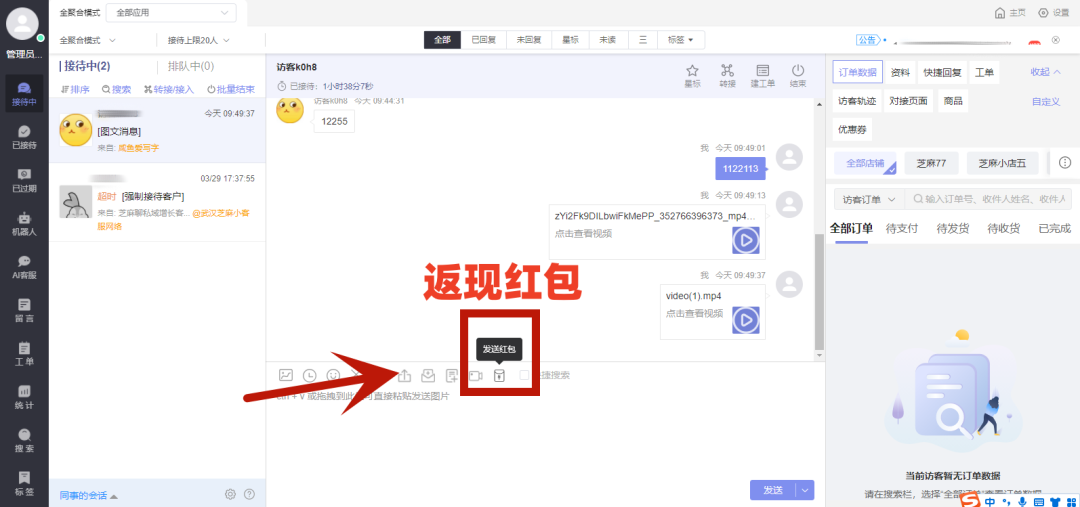Open the 已过期 sidebar section
This screenshot has width=1080, height=507.
click(24, 180)
